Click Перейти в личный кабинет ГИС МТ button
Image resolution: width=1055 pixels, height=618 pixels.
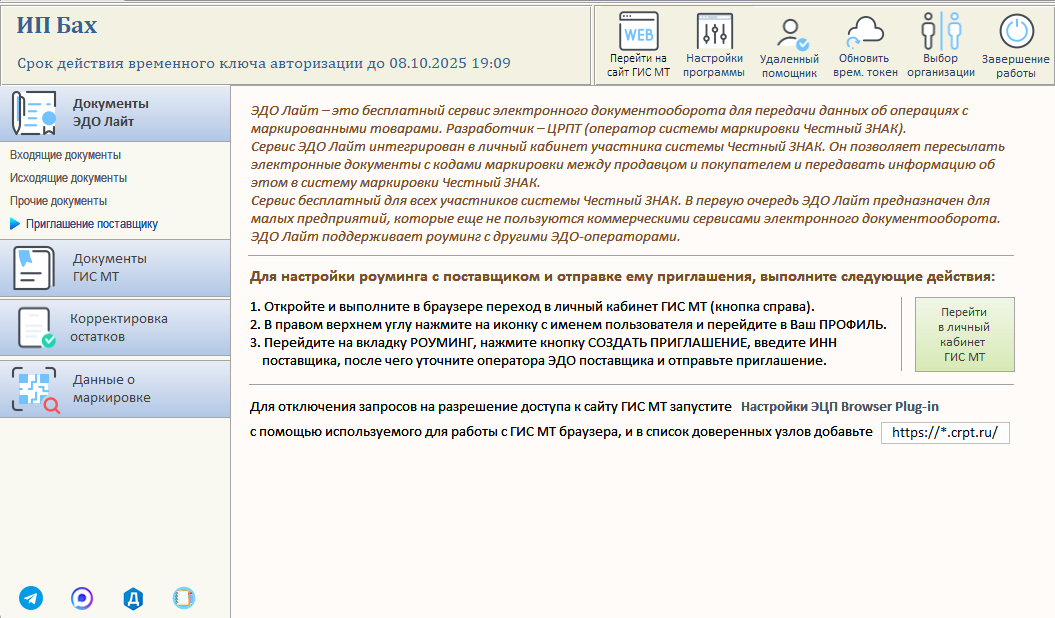tap(964, 334)
